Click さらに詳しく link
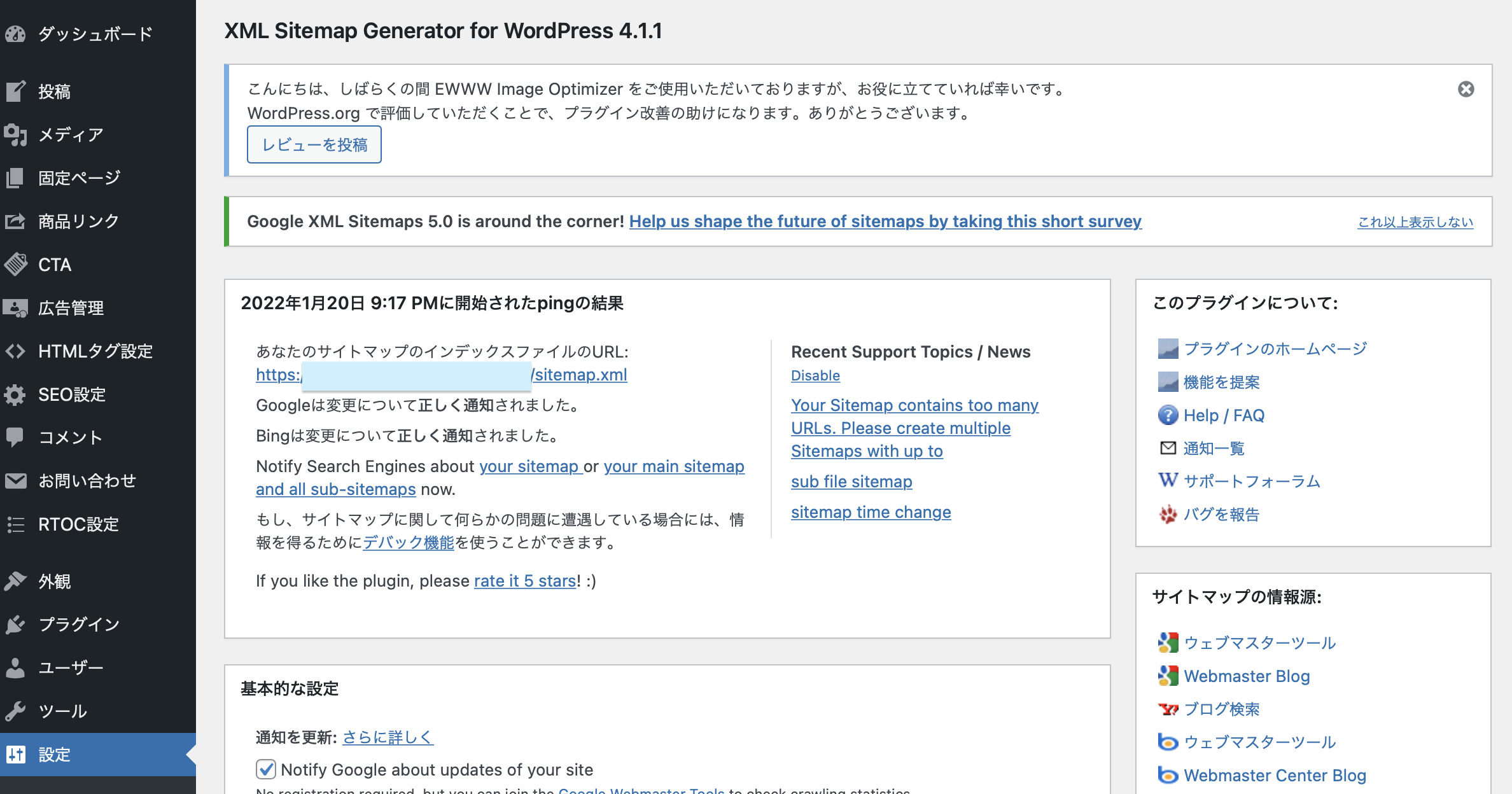Screen dimensions: 1512x794 [388, 737]
